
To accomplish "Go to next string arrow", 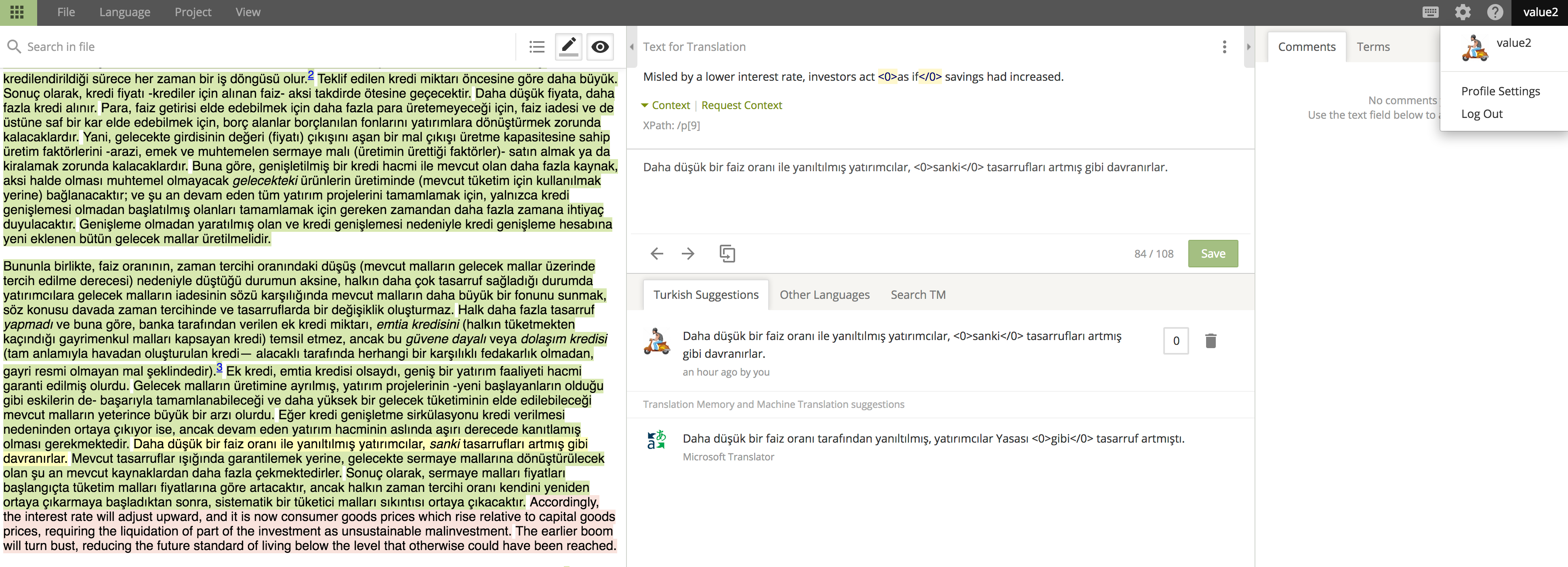I will click(x=688, y=254).
